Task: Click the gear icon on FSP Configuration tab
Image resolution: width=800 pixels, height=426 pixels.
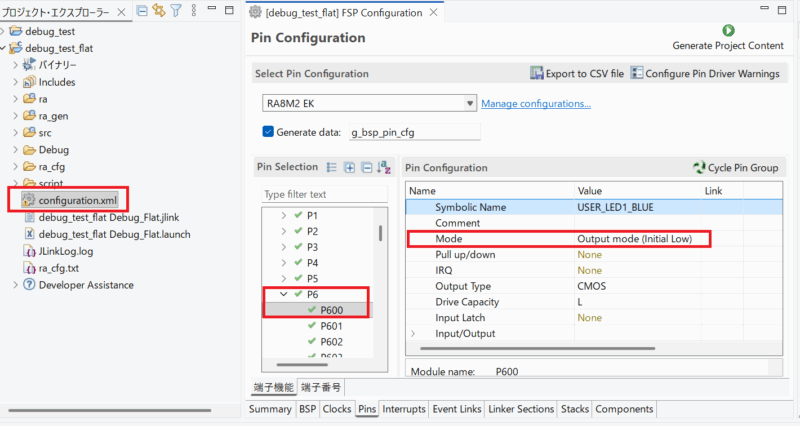Action: (x=255, y=12)
